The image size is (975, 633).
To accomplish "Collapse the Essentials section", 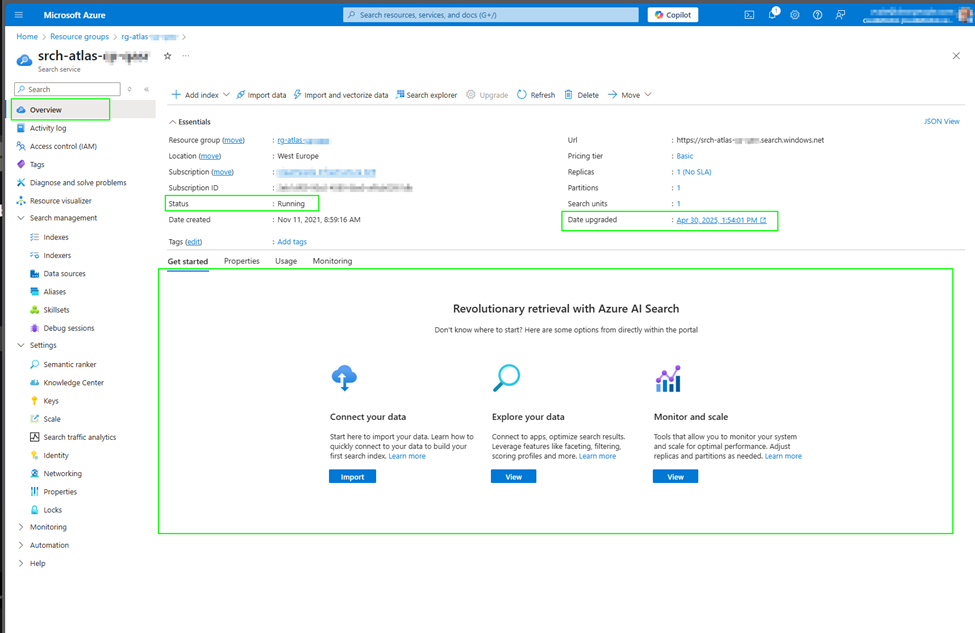I will [190, 122].
